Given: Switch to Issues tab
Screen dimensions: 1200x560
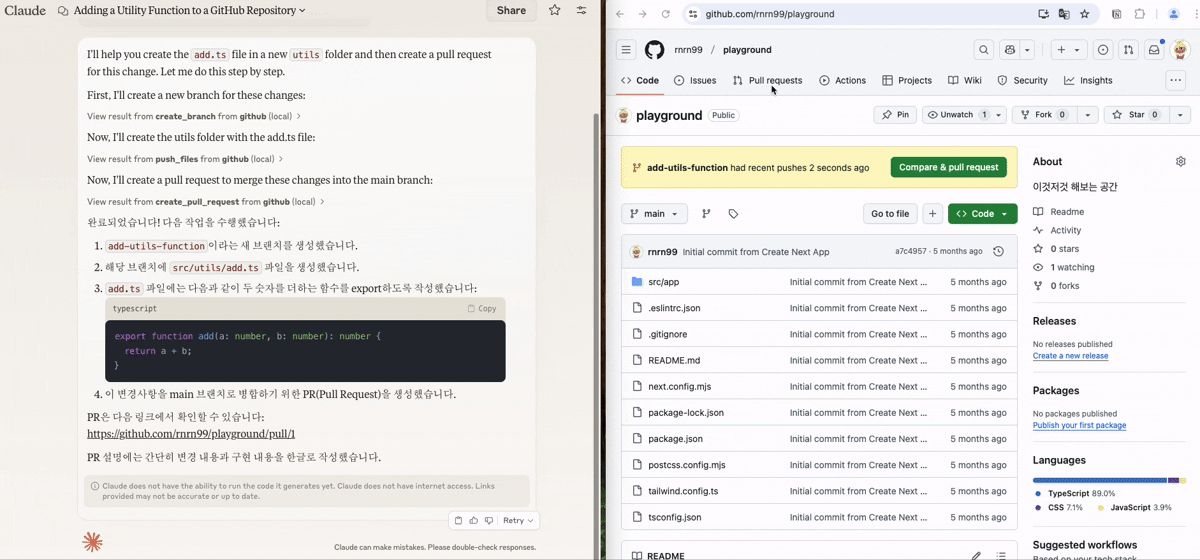Looking at the screenshot, I should [695, 80].
